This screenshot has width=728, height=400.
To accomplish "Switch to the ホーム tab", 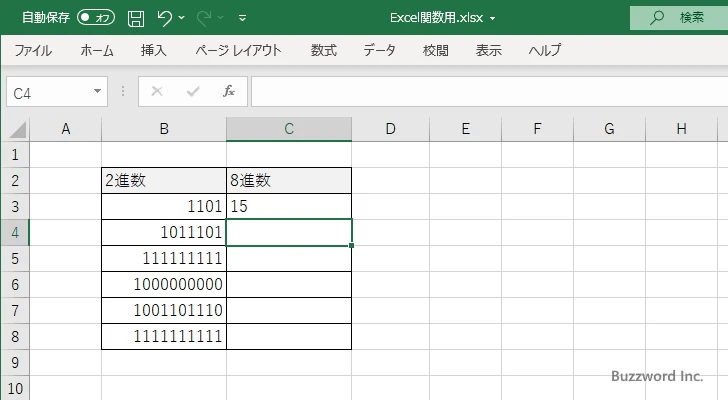I will [97, 50].
